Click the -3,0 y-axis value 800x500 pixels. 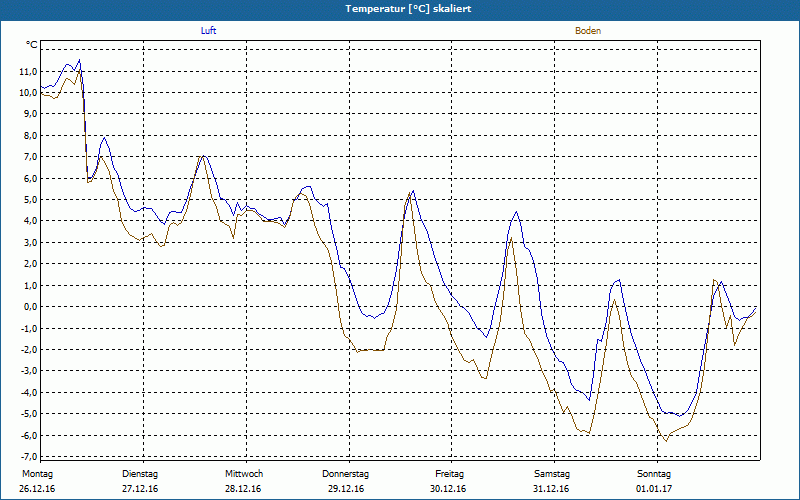[29, 371]
